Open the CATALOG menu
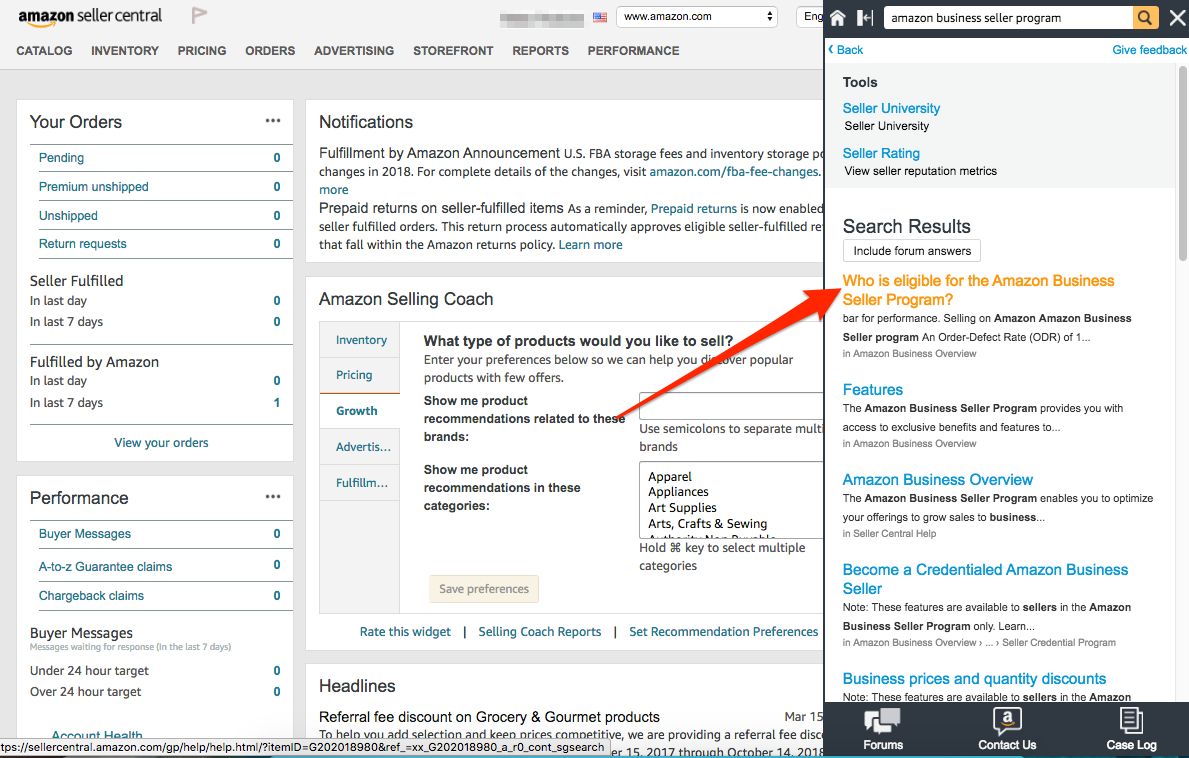This screenshot has width=1189, height=758. 45,51
